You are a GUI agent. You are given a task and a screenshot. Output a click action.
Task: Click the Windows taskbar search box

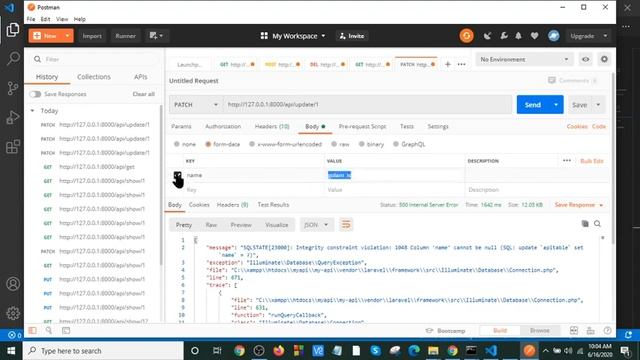[103, 351]
